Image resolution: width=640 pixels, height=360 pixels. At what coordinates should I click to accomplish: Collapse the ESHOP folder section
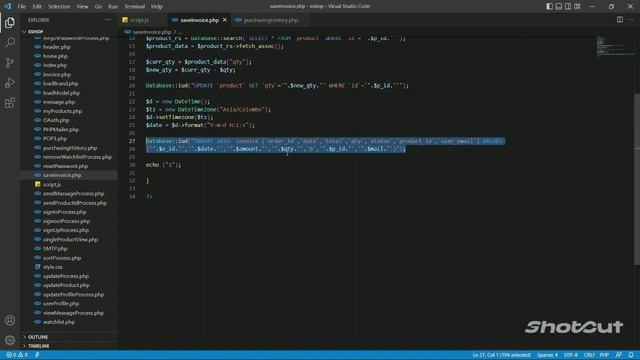point(36,31)
